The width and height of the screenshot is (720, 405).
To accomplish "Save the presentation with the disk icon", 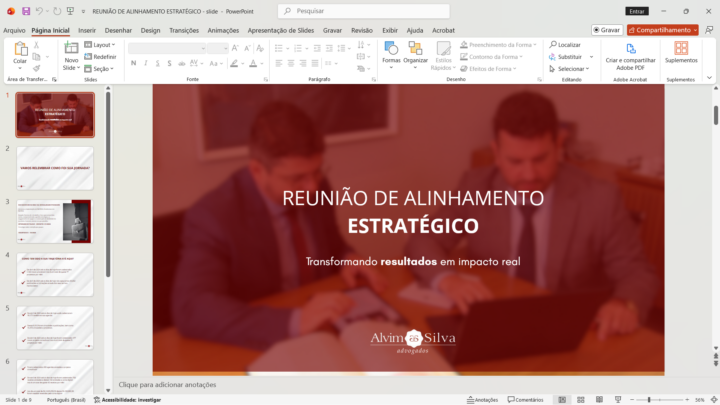I will click(x=26, y=11).
